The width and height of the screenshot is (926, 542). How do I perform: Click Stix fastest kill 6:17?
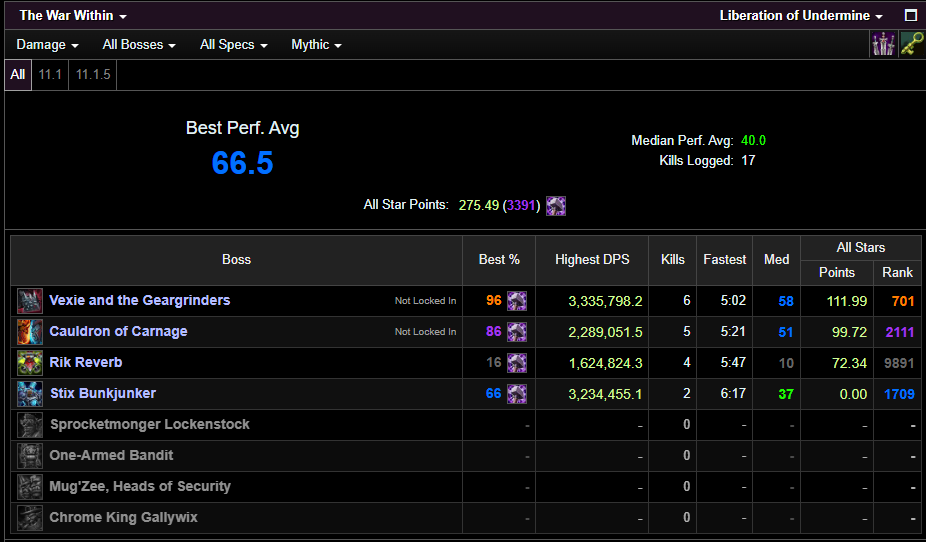click(733, 394)
